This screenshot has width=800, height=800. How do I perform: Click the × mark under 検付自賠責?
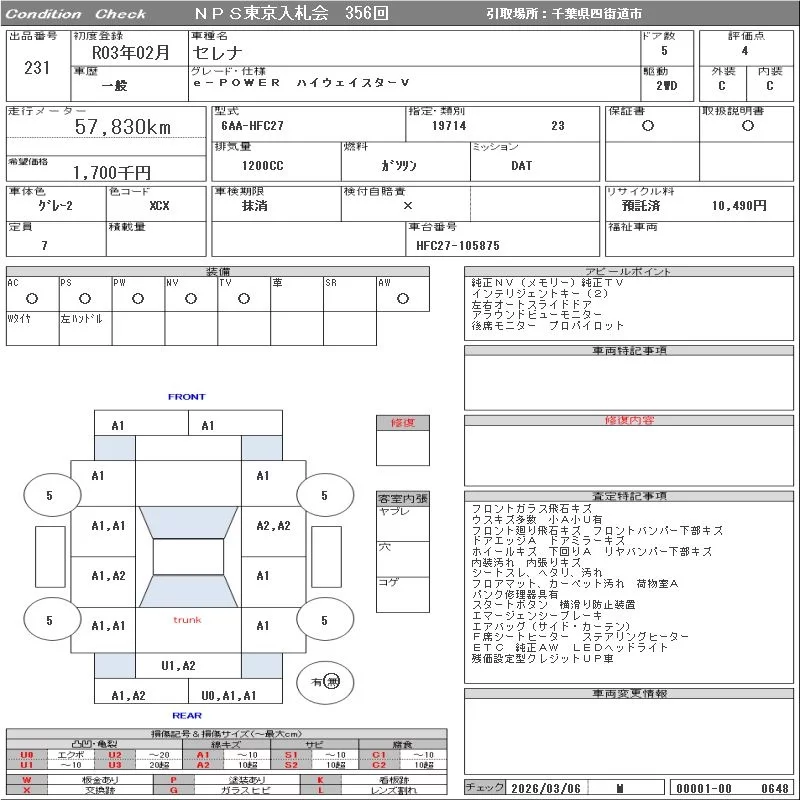(x=408, y=206)
